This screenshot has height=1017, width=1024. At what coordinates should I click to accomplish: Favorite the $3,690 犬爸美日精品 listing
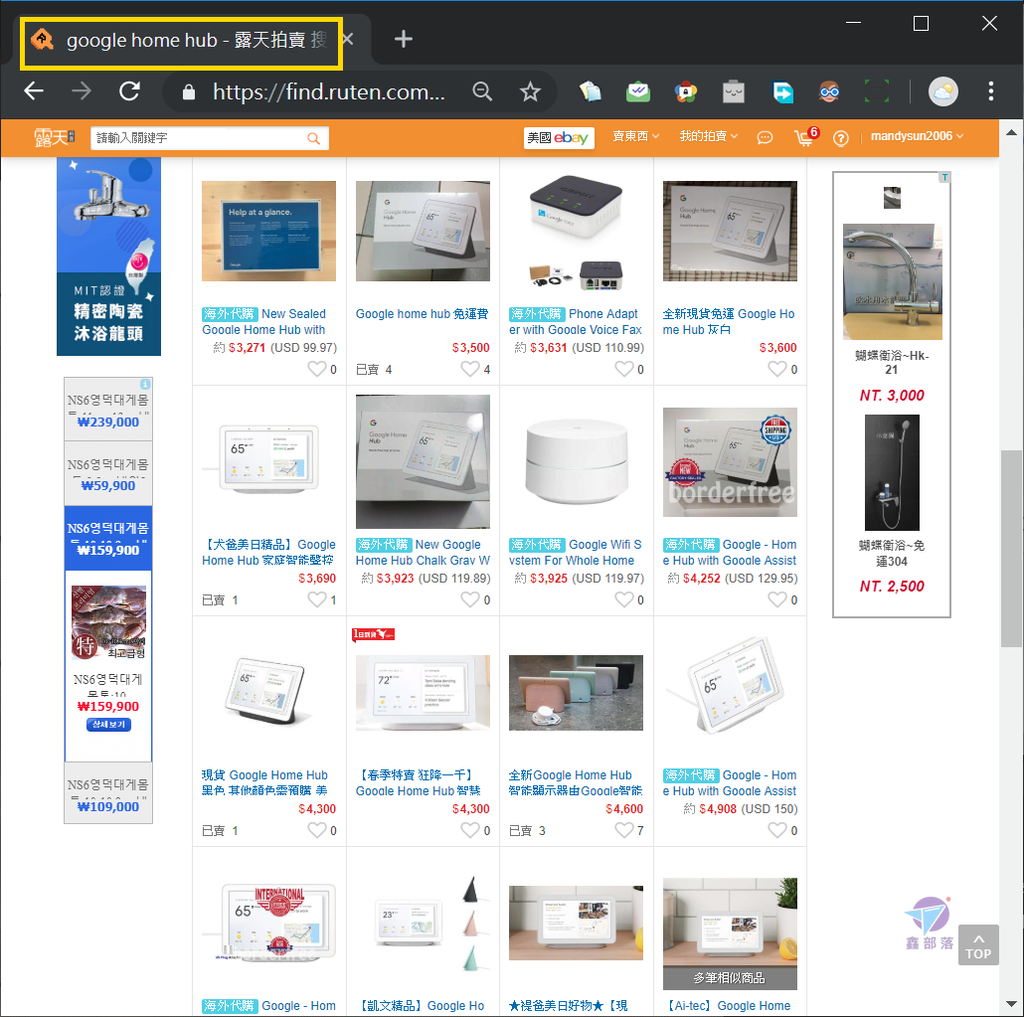317,600
